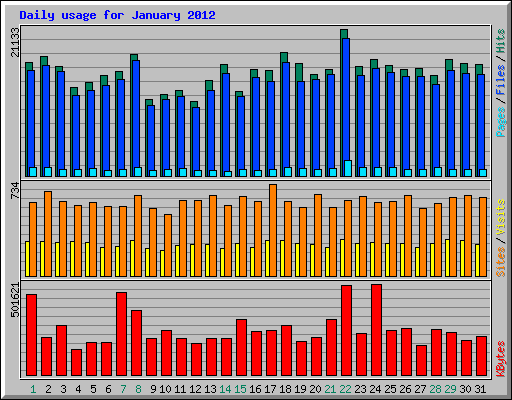The width and height of the screenshot is (512, 400).
Task: Select green weekend day label 21
Action: tap(330, 389)
